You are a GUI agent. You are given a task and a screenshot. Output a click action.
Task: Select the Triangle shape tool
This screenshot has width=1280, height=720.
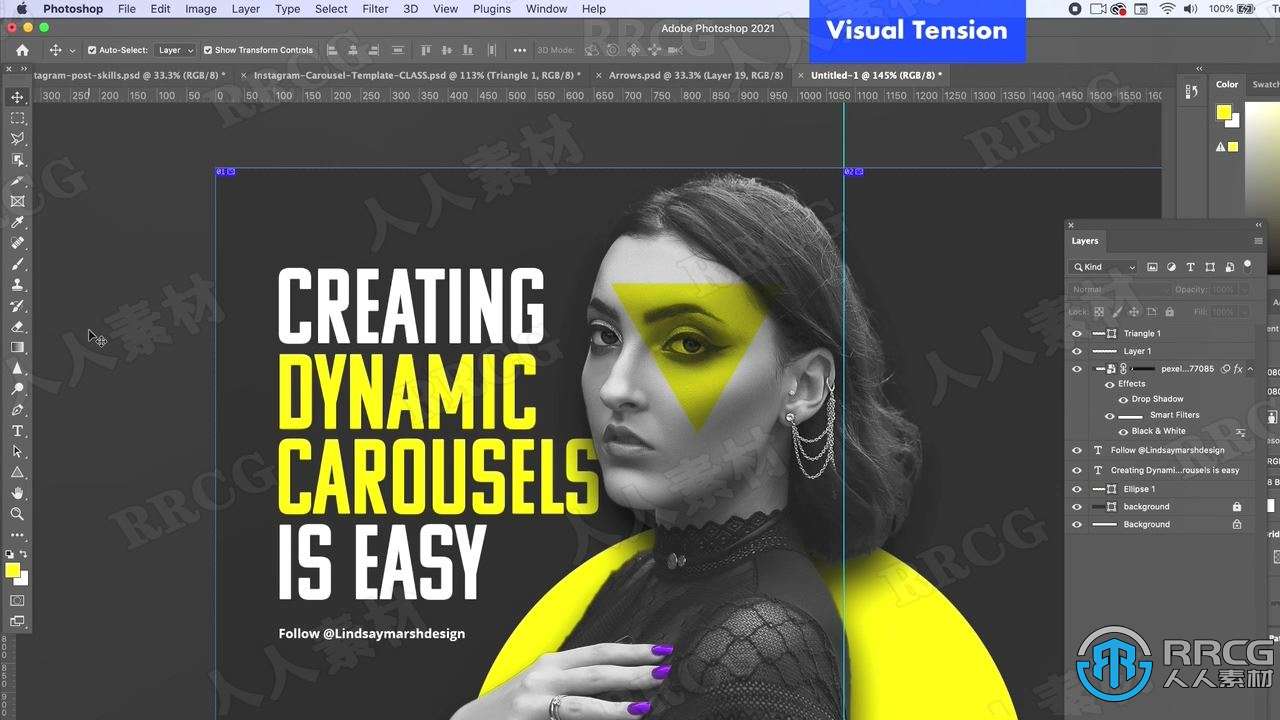(x=17, y=472)
